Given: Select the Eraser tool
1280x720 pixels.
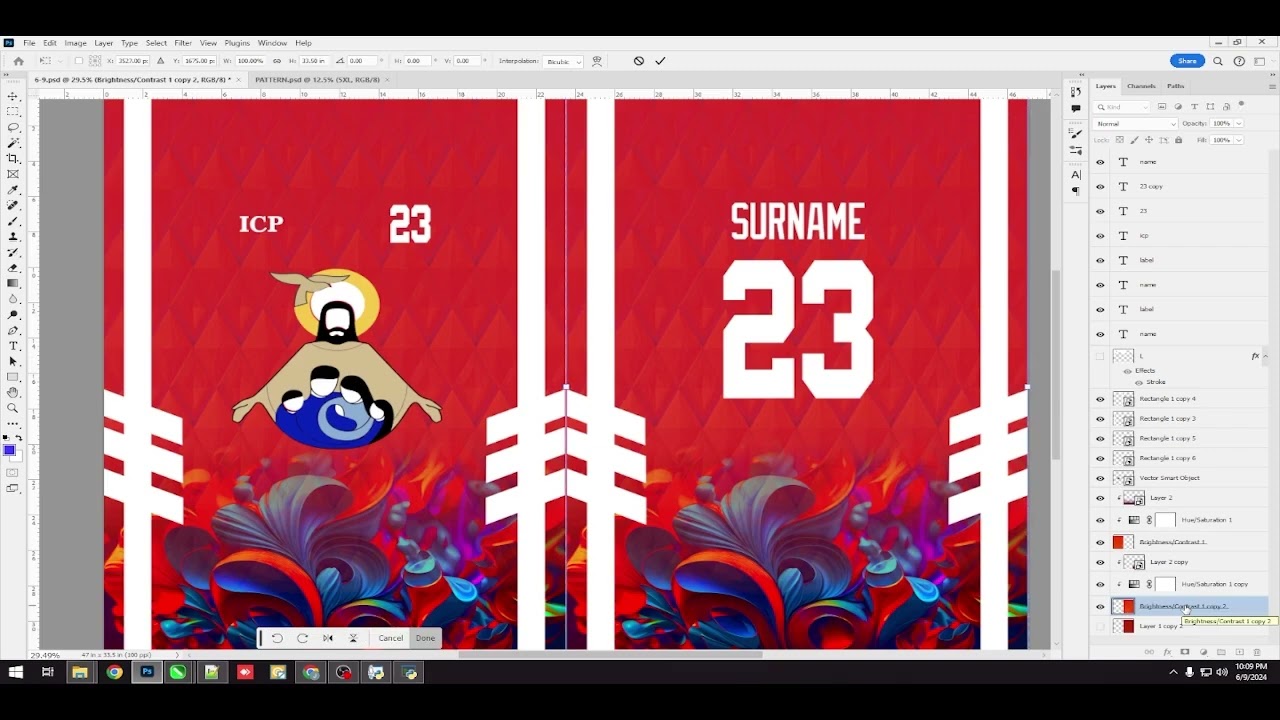Looking at the screenshot, I should [x=13, y=267].
